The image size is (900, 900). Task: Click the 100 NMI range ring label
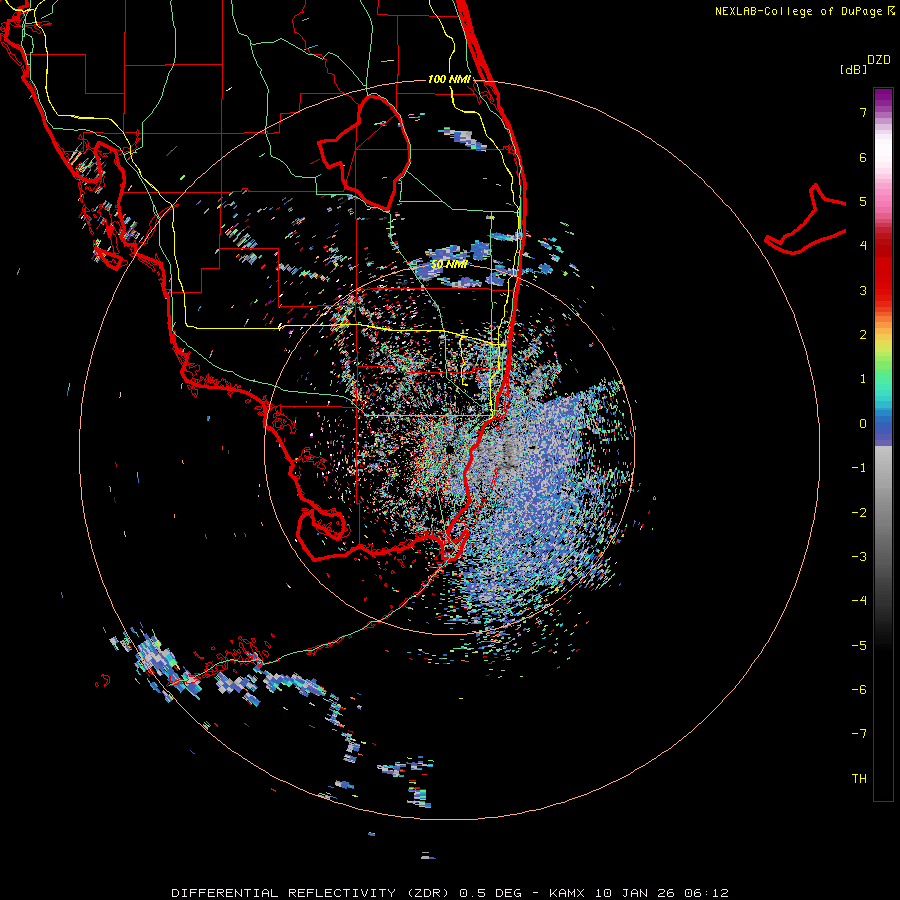coord(449,79)
